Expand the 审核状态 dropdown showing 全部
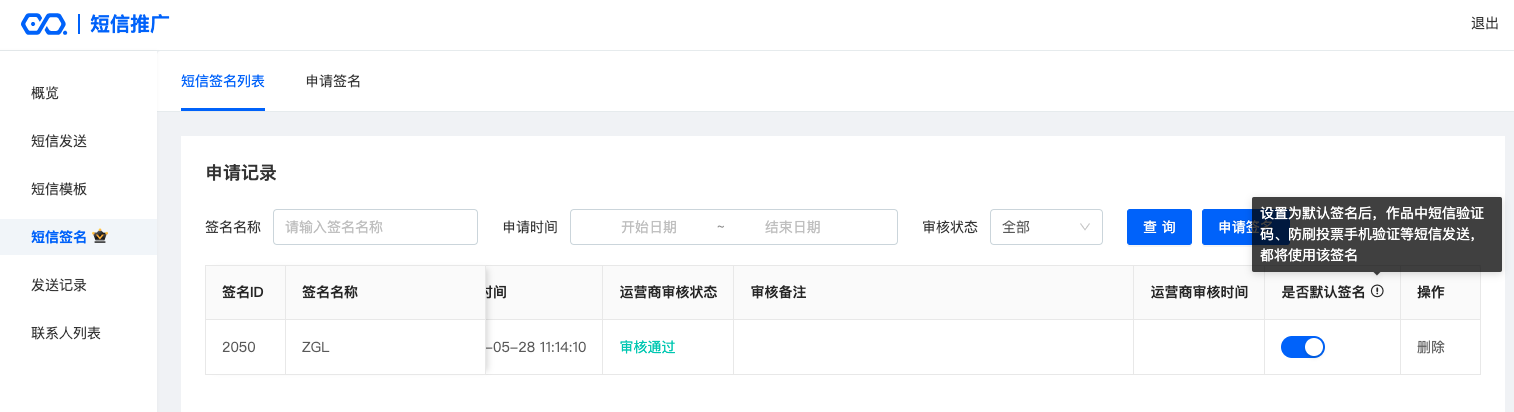The image size is (1514, 412). click(1046, 227)
